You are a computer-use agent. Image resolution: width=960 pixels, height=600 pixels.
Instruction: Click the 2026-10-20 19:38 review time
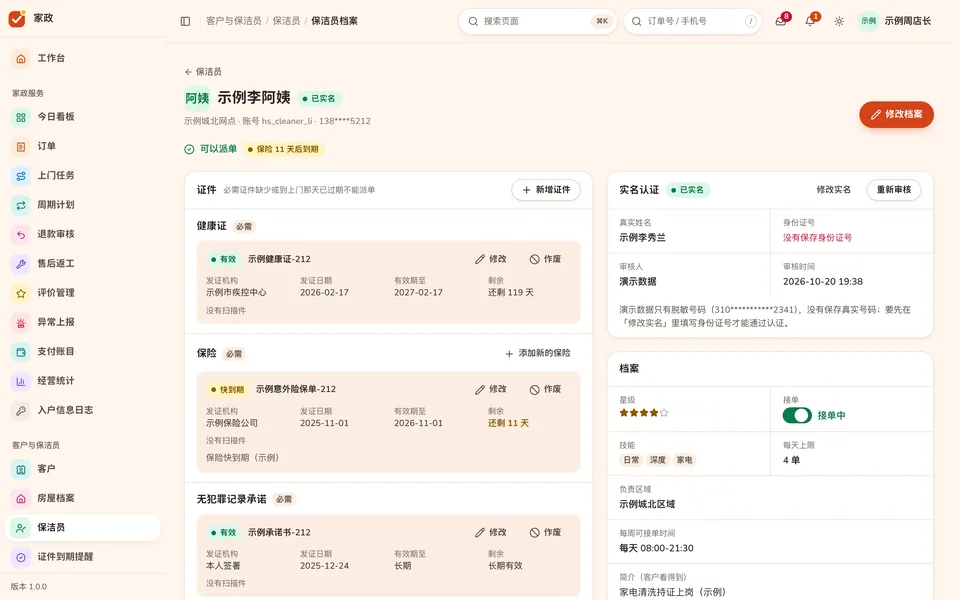click(823, 282)
